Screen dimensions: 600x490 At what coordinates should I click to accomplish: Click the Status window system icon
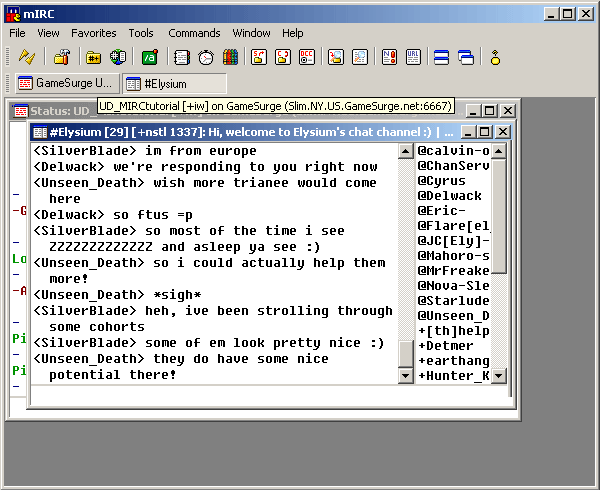[x=21, y=111]
